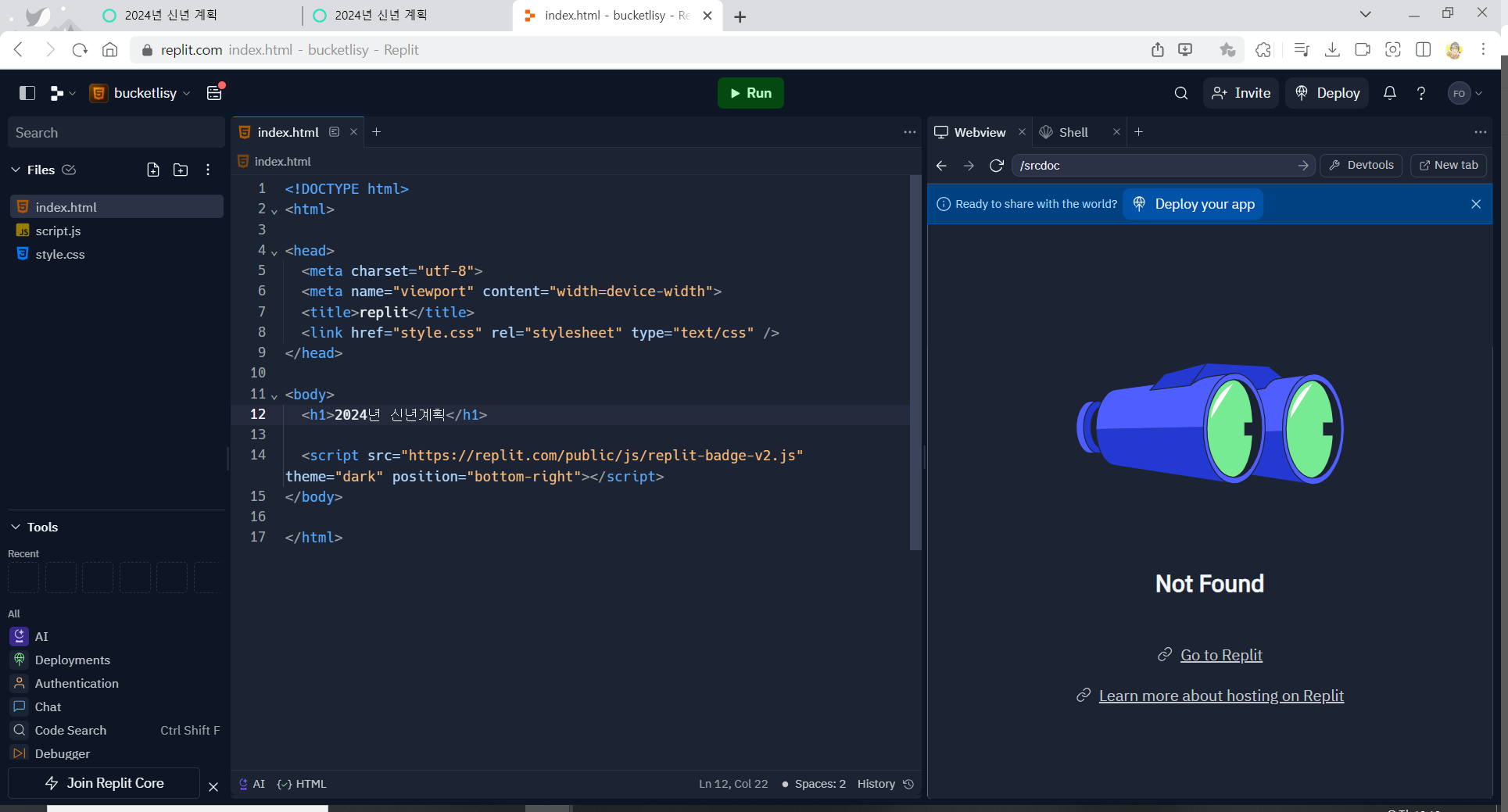This screenshot has width=1508, height=812.
Task: Follow Learn more about hosting on Replit
Action: [1221, 696]
